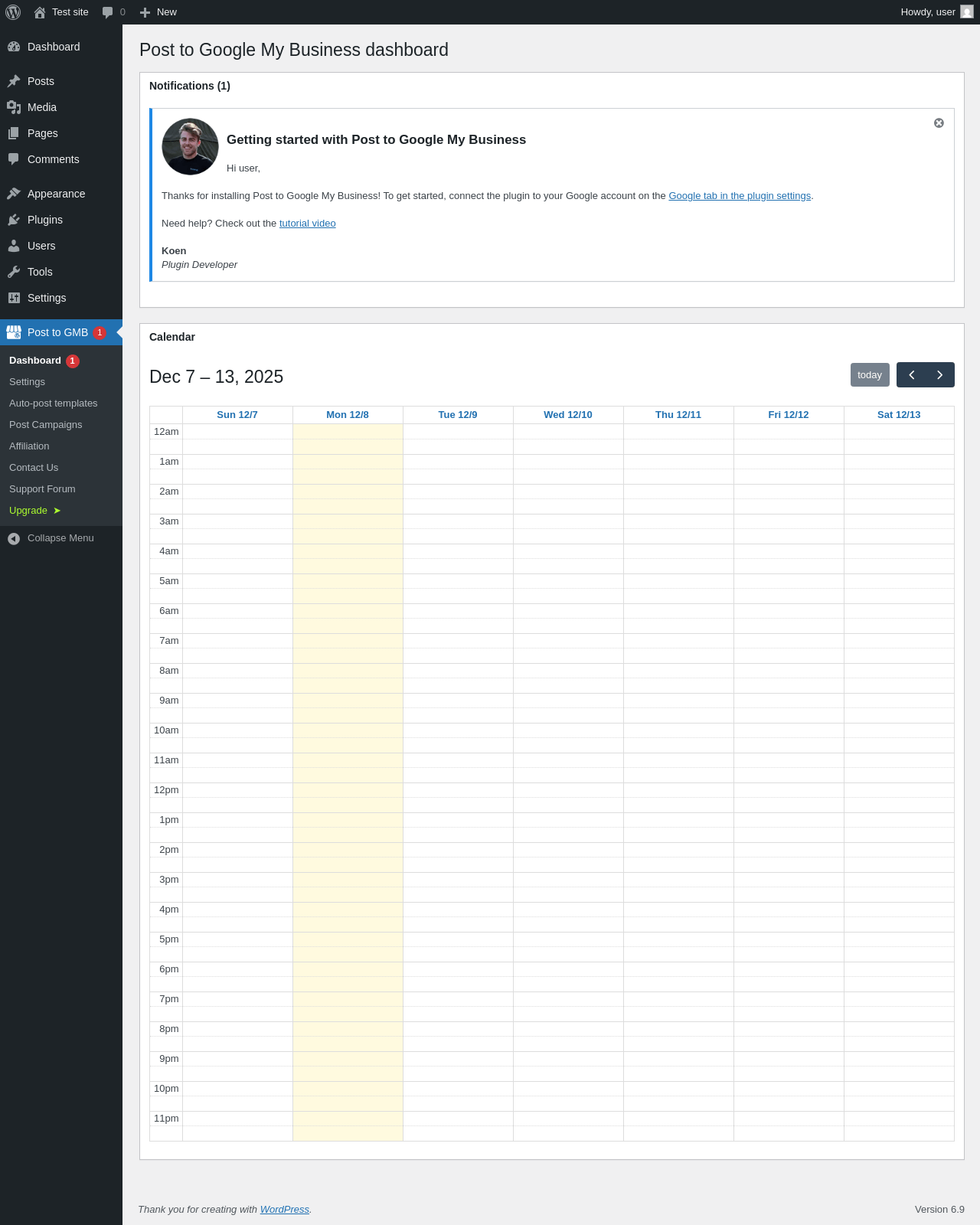Viewport: 980px width, 1225px height.
Task: Click the plus icon beside New
Action: pos(145,12)
